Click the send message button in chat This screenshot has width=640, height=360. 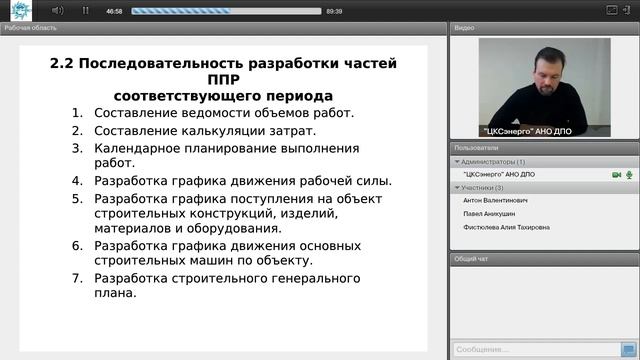click(x=629, y=350)
